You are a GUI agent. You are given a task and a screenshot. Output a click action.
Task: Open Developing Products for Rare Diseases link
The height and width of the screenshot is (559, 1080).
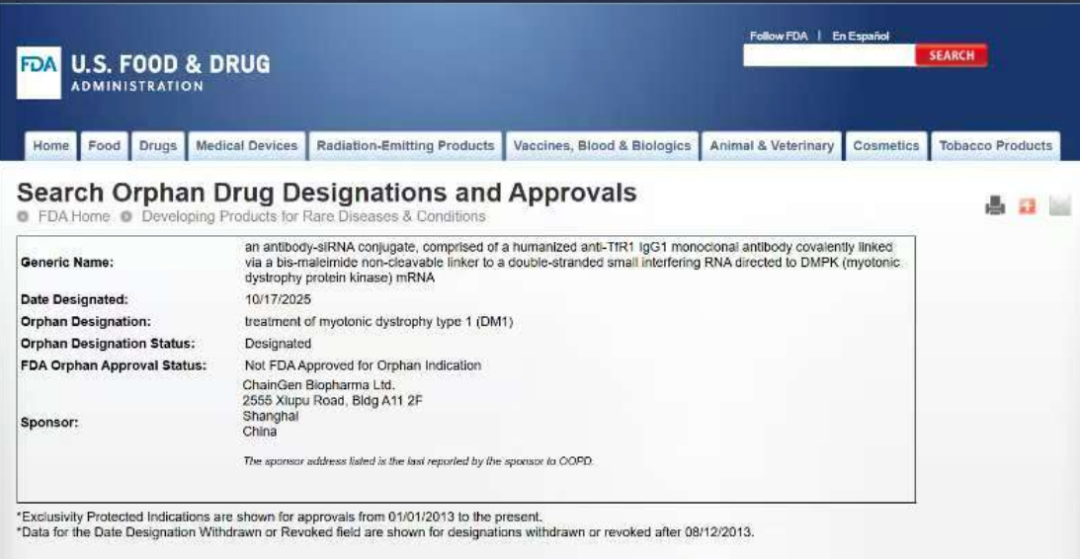coord(313,217)
